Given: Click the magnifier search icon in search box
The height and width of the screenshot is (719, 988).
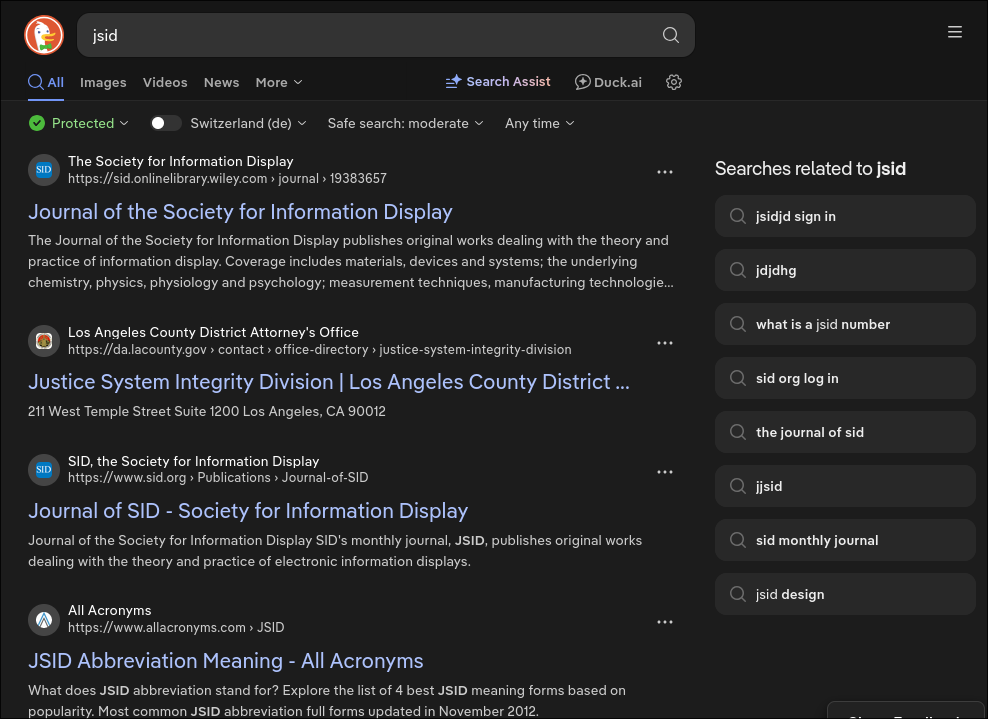Looking at the screenshot, I should pos(670,36).
